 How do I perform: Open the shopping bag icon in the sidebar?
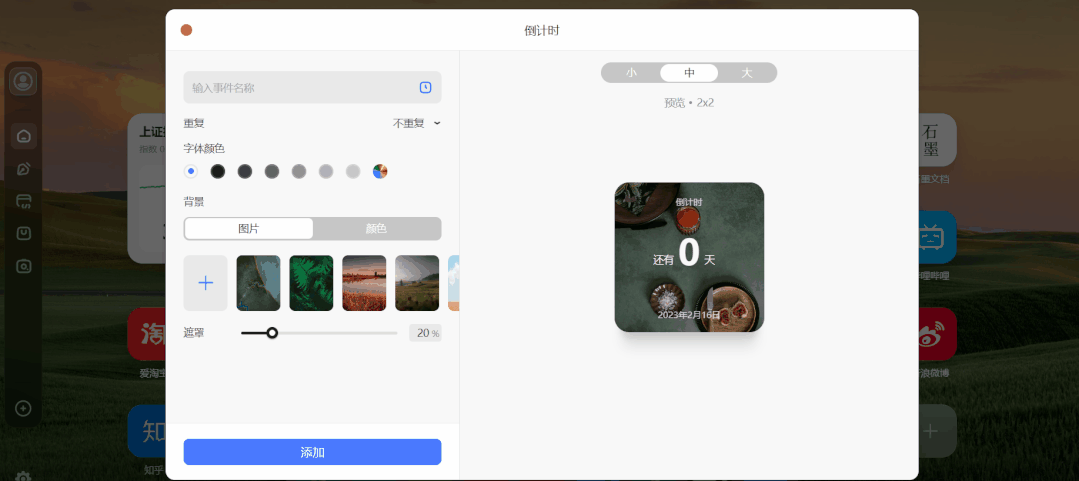(x=23, y=233)
